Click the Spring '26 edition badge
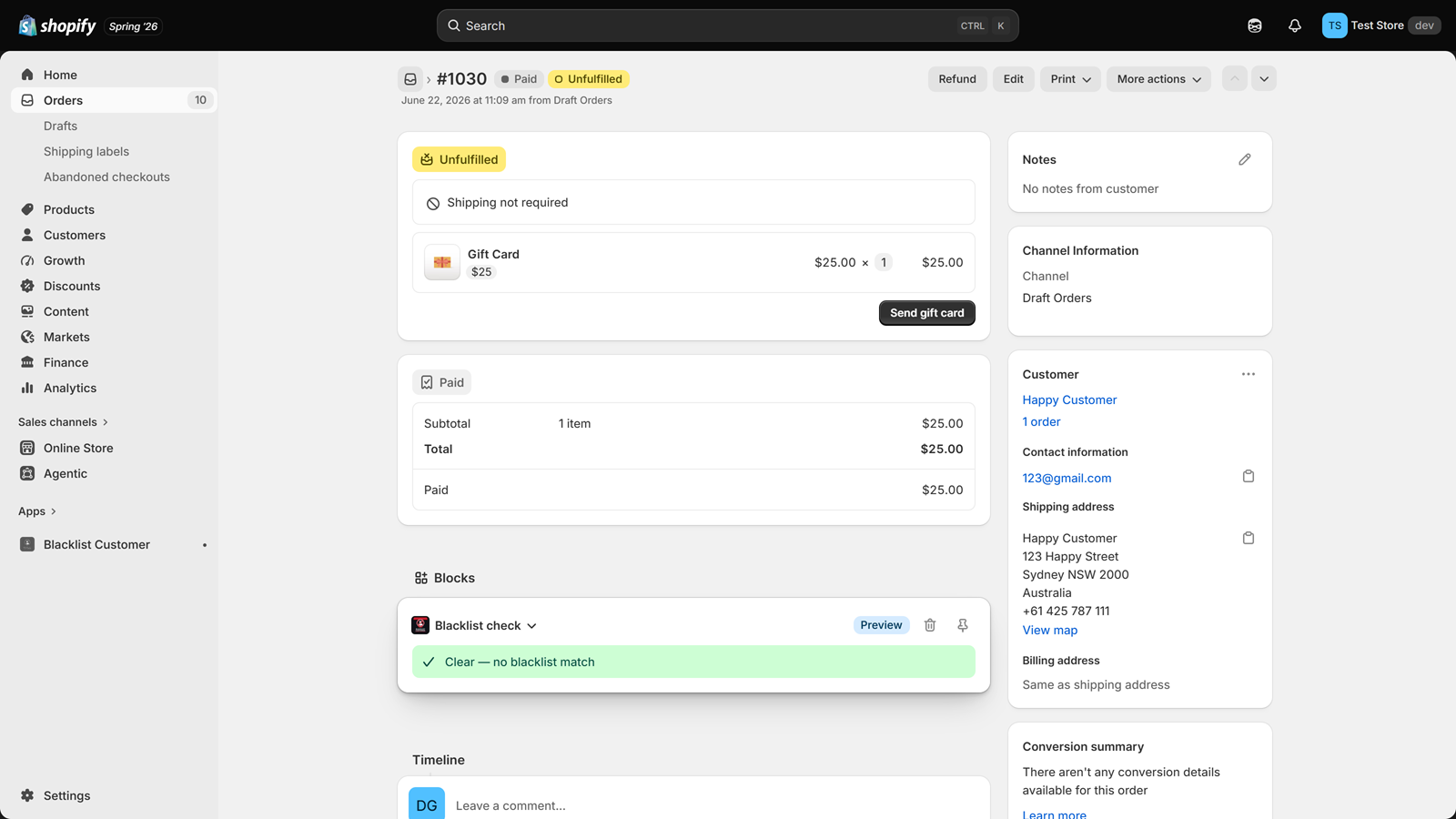The height and width of the screenshot is (819, 1456). pos(133,26)
